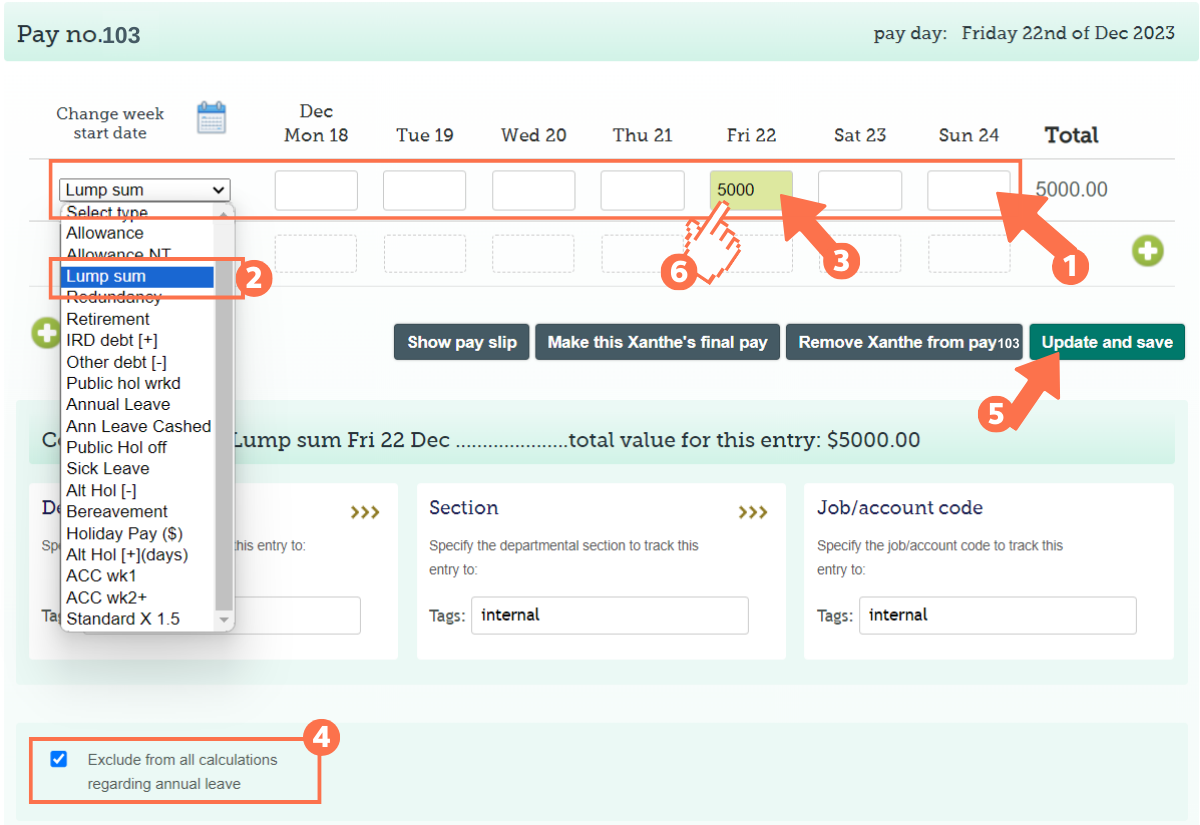Open the Lump sum pay type dropdown
The image size is (1200, 825).
point(144,190)
